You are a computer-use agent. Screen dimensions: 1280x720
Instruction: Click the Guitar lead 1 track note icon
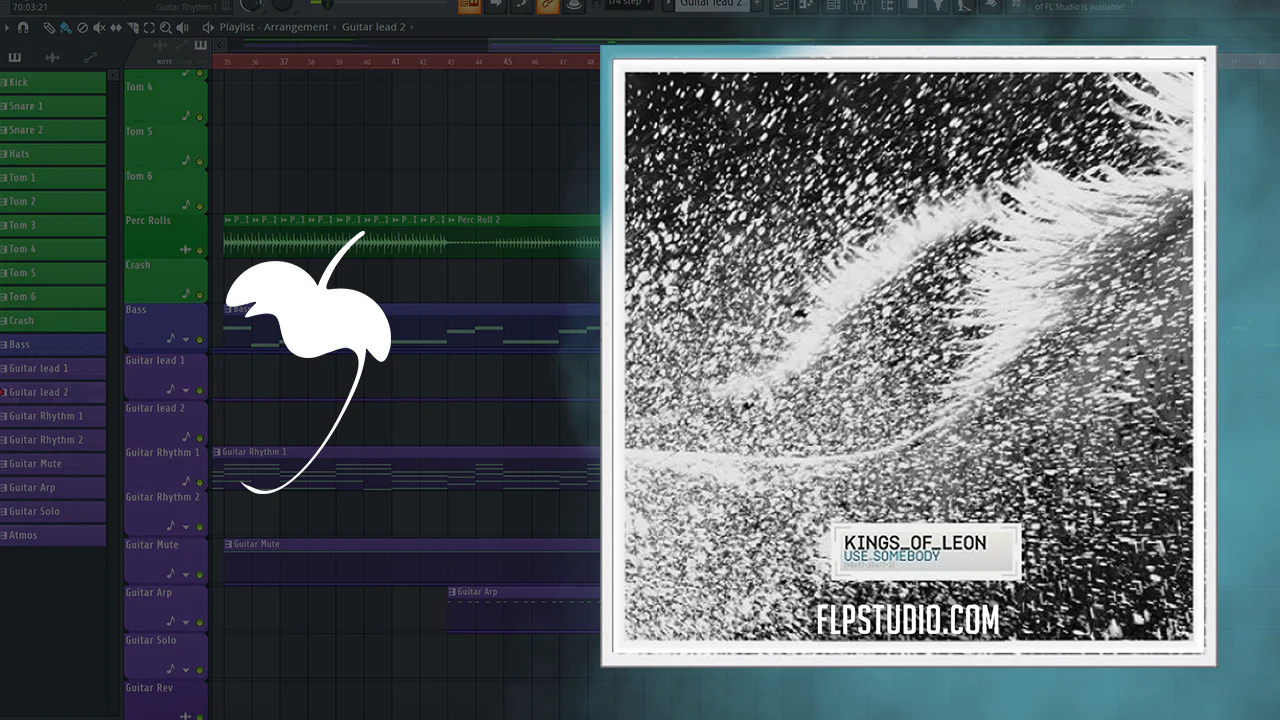(x=171, y=389)
